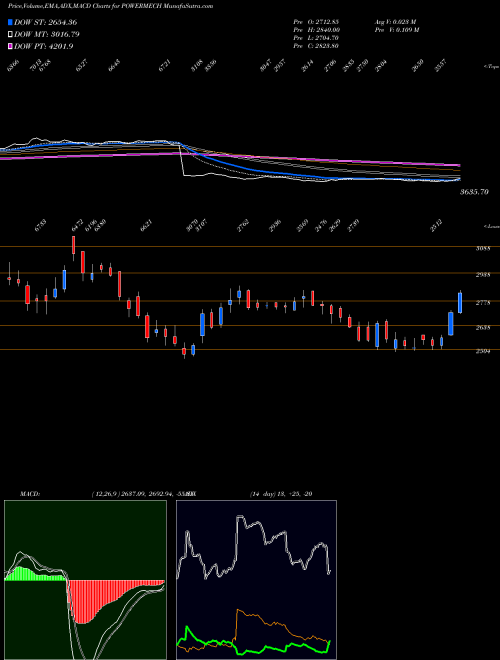Click the 2775 price axis label
This screenshot has height=660, width=500.
click(482, 303)
